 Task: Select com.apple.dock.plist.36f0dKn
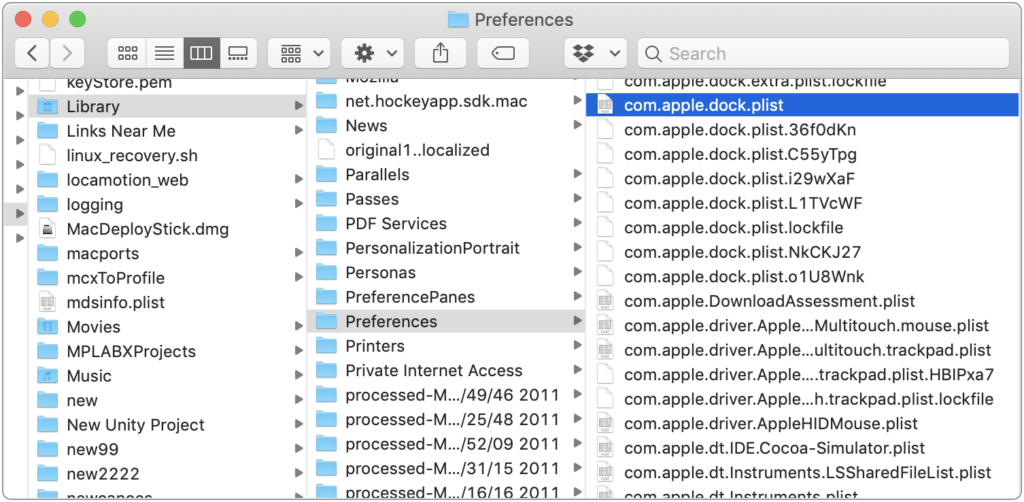tap(802, 129)
